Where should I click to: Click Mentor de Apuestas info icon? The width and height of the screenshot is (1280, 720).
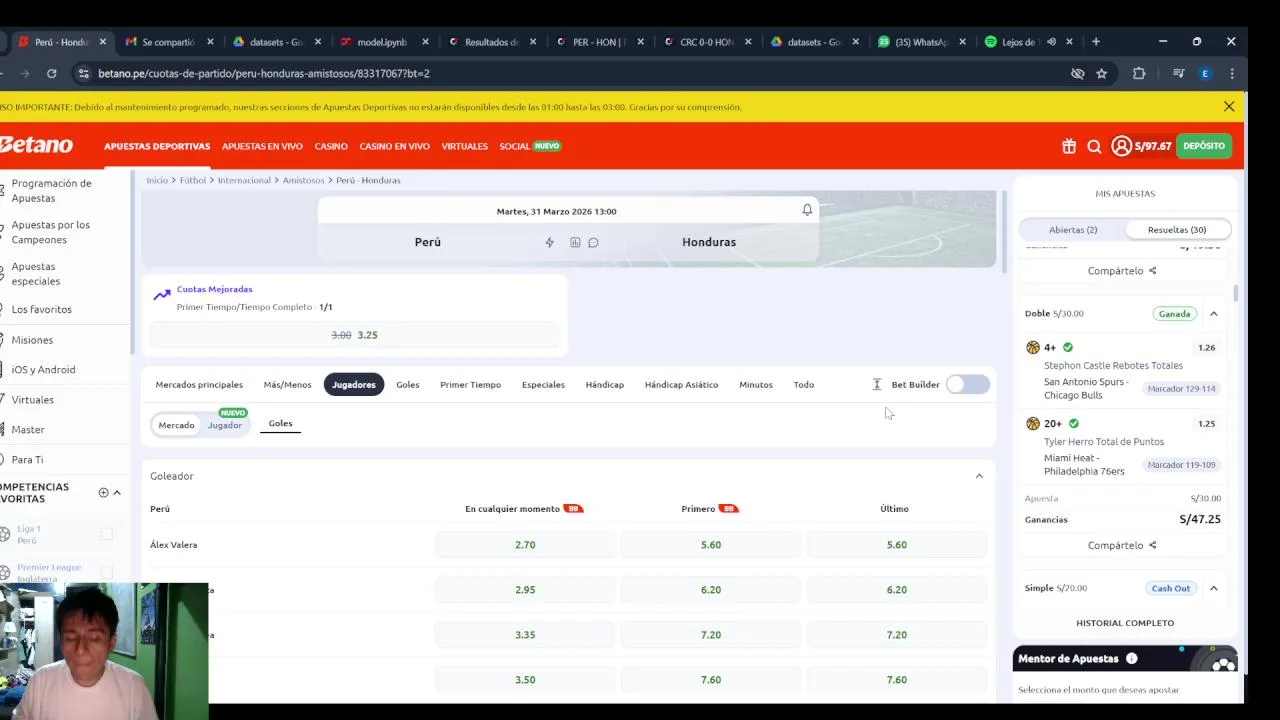(x=1132, y=658)
